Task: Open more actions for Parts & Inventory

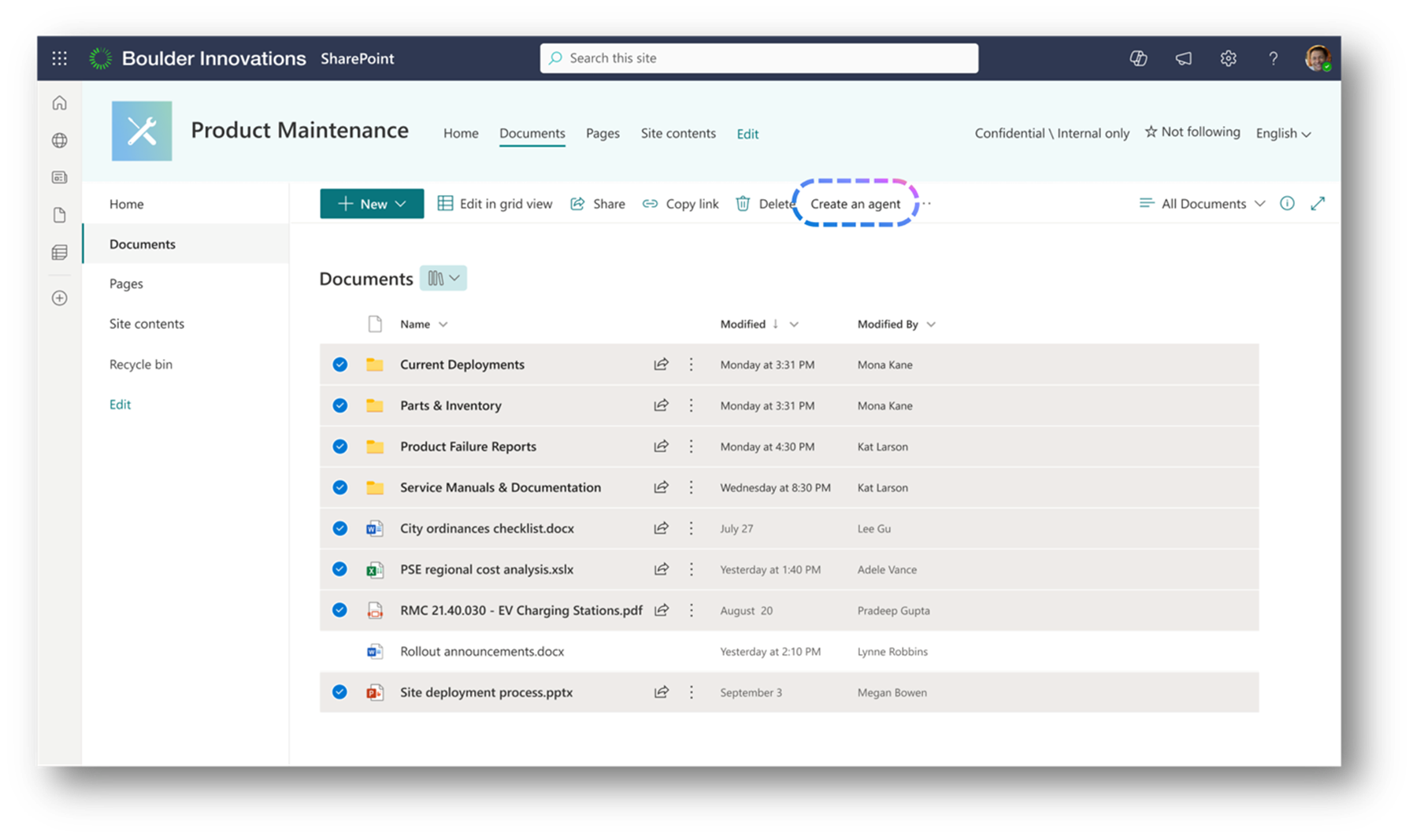Action: point(692,405)
